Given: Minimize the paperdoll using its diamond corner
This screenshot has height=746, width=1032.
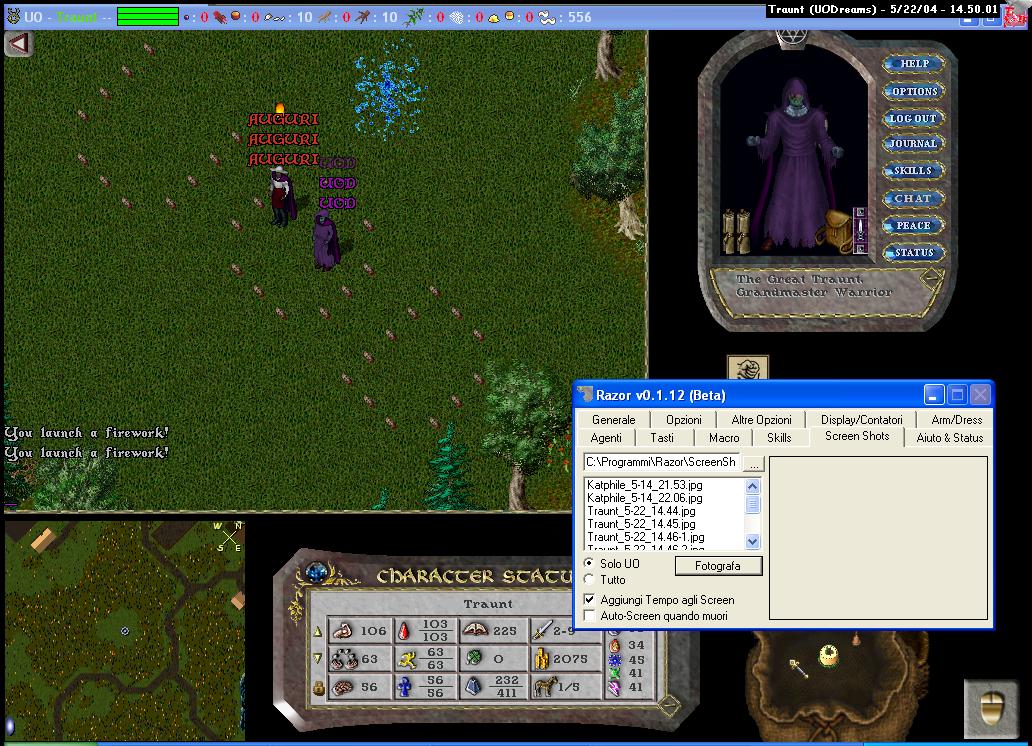Looking at the screenshot, I should (x=931, y=279).
